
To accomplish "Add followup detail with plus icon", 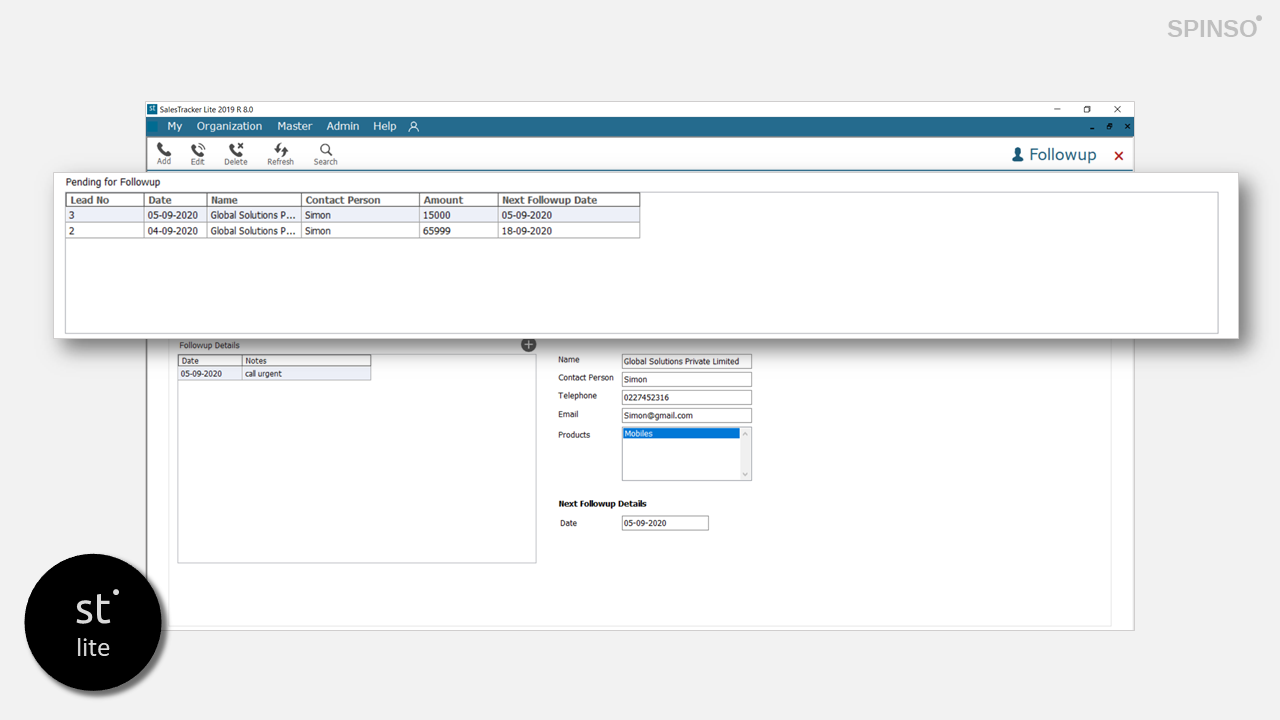I will point(529,345).
